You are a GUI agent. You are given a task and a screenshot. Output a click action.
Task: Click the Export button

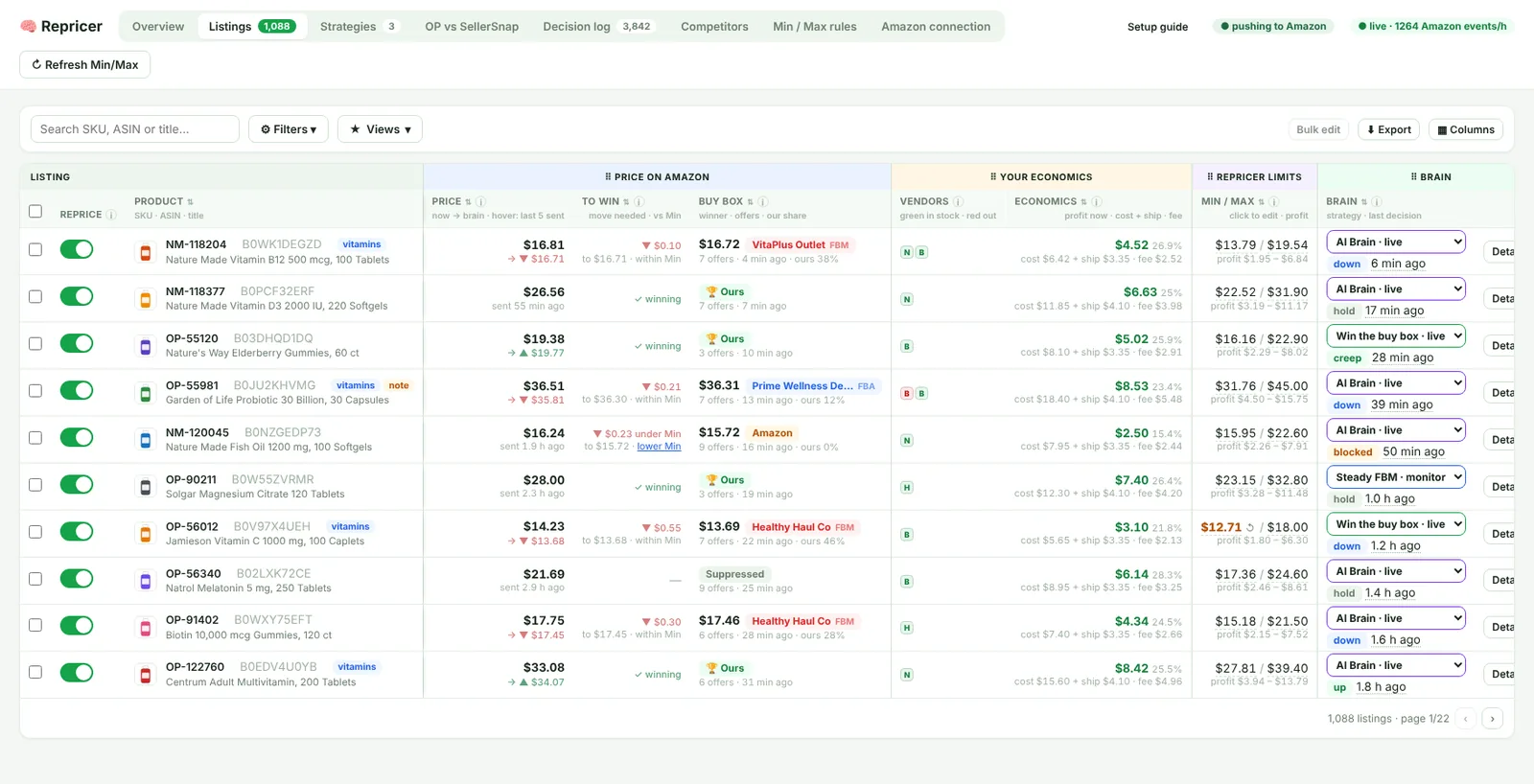[x=1389, y=129]
